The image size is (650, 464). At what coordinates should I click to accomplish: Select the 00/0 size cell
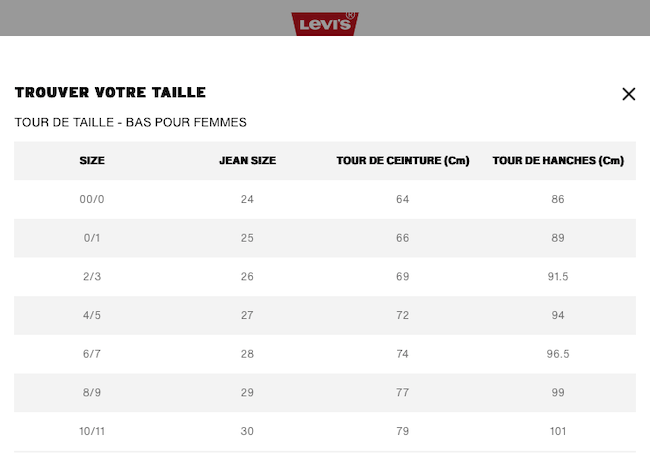click(x=92, y=199)
